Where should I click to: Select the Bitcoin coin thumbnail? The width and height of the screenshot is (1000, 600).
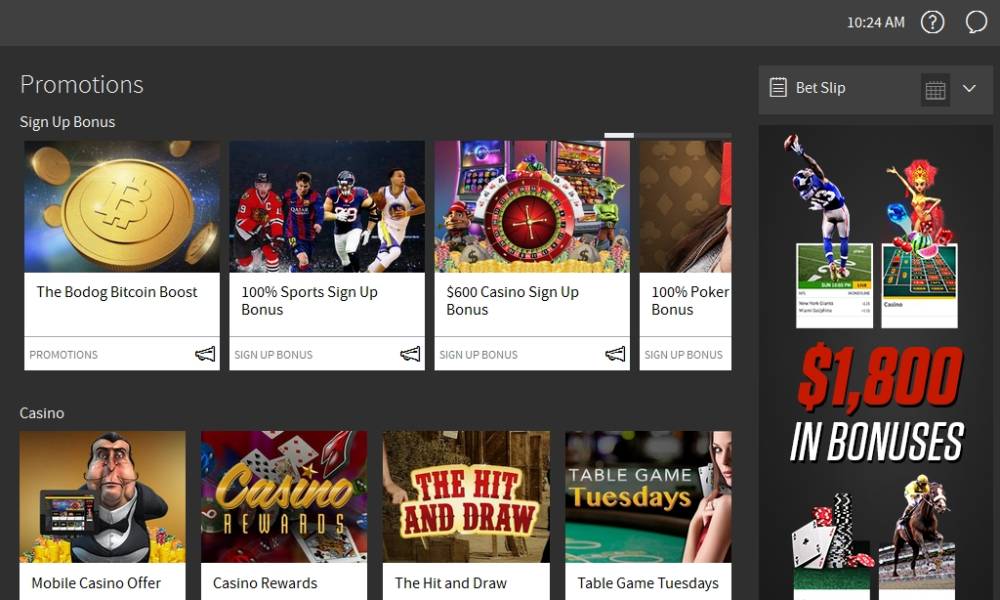tap(122, 207)
